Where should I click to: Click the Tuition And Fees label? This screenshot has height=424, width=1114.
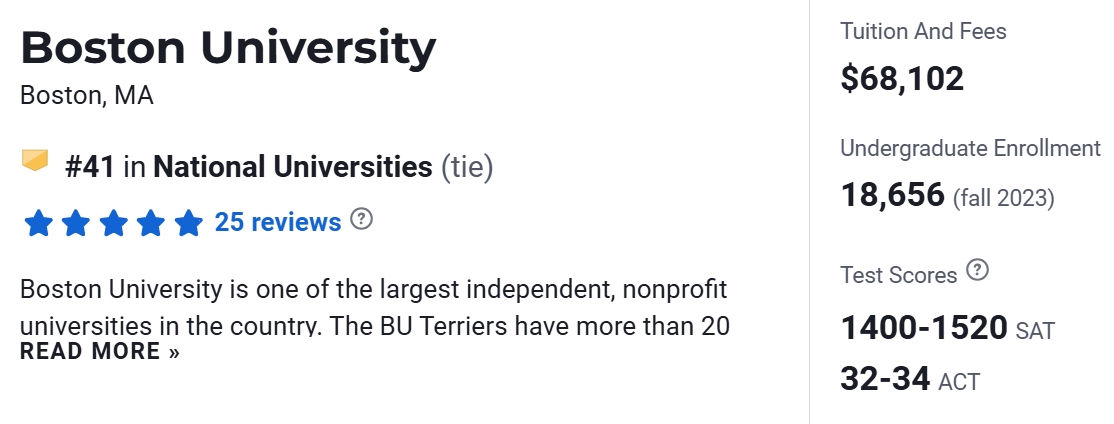923,31
